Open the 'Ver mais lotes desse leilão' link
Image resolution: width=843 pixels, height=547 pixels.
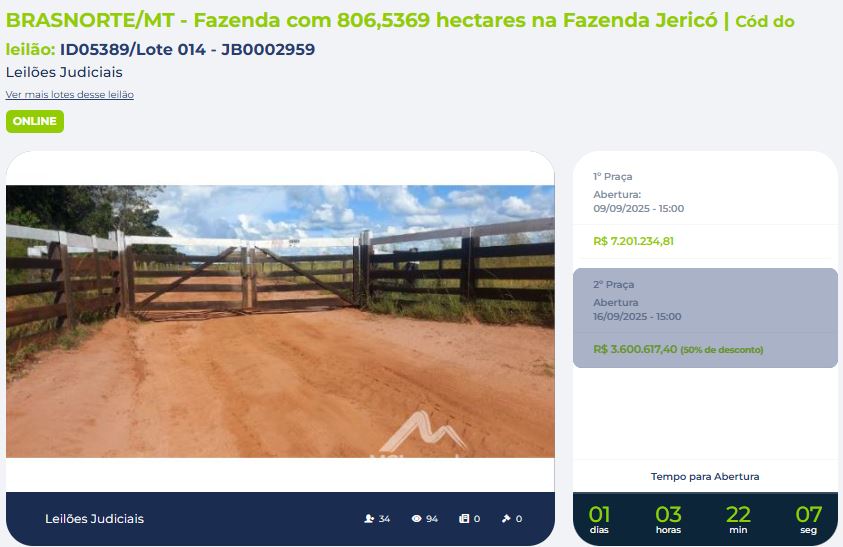(70, 95)
